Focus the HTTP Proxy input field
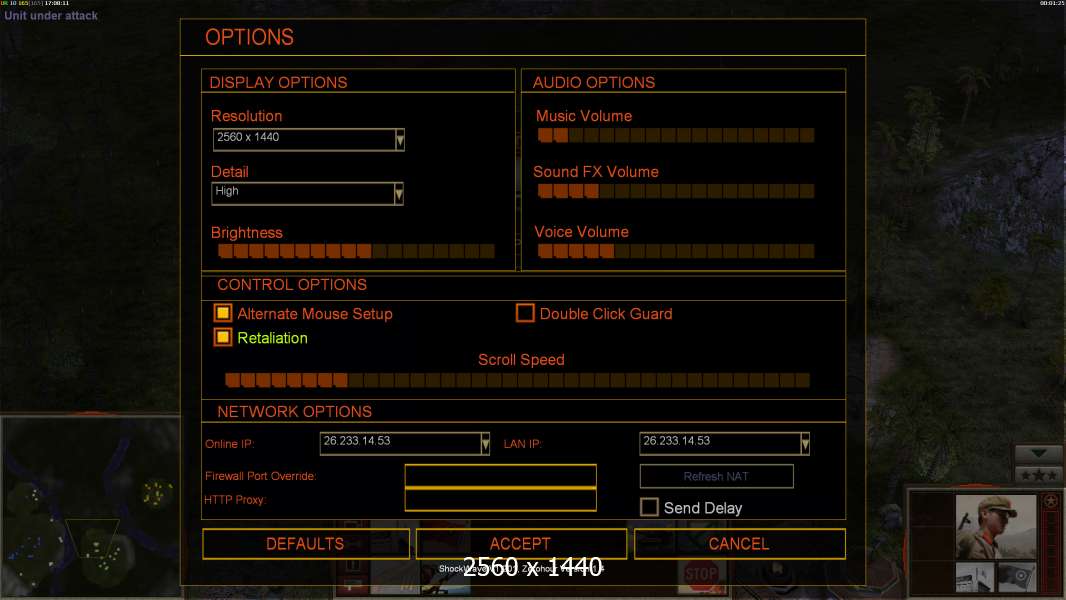This screenshot has width=1066, height=600. pos(500,499)
